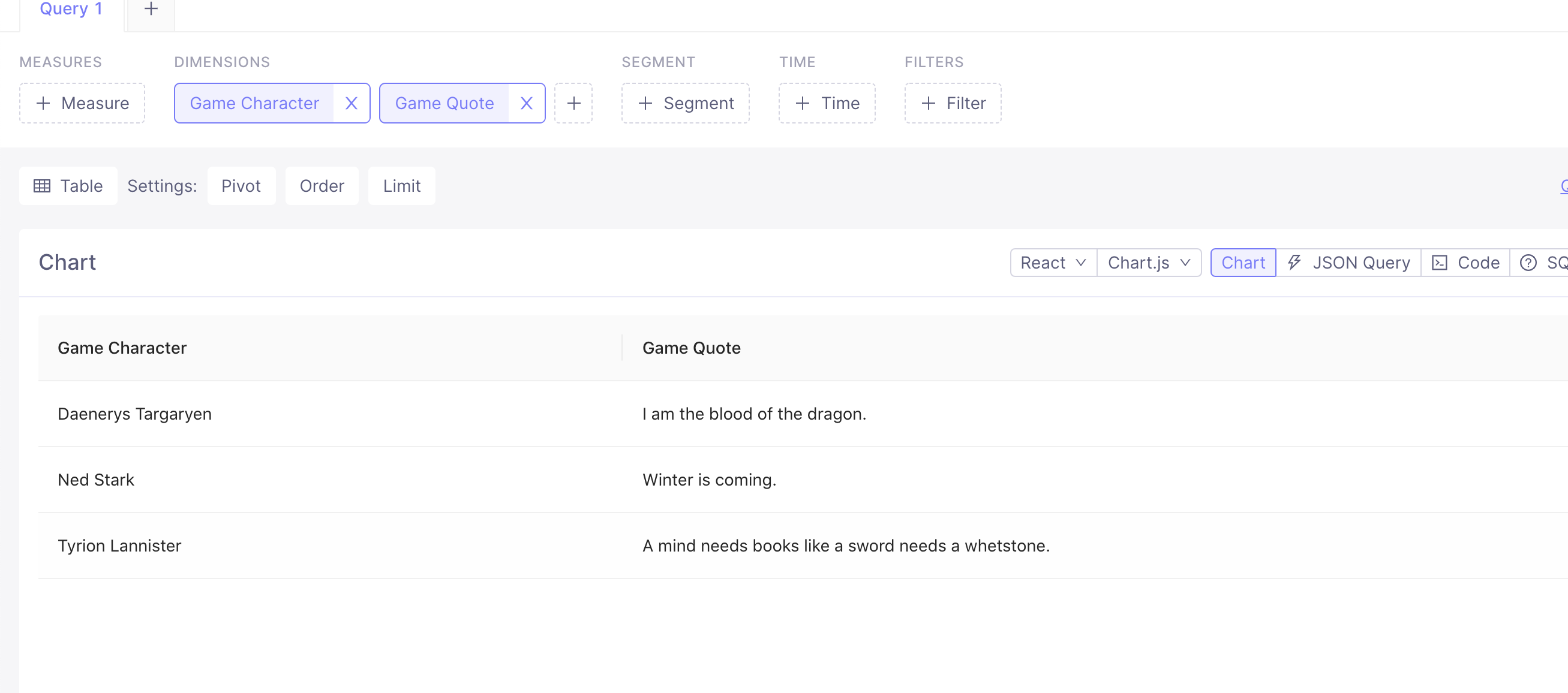Open Pivot settings
The width and height of the screenshot is (1568, 693).
click(x=241, y=186)
